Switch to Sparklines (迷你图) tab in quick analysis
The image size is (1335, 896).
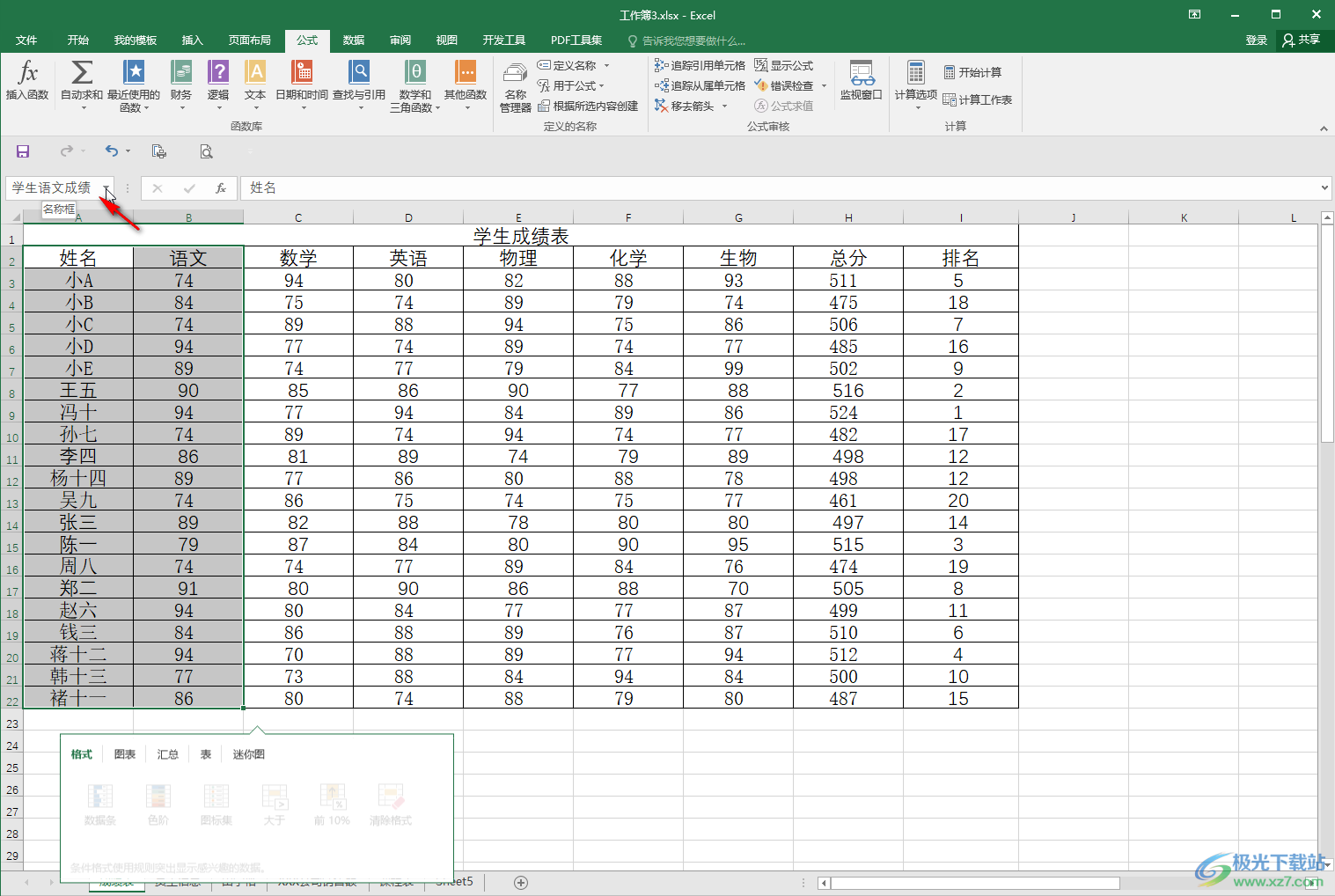(249, 754)
